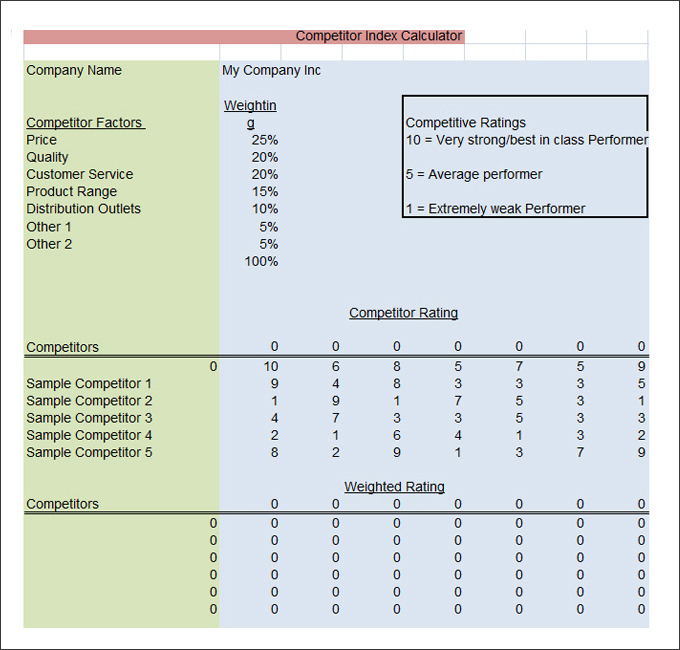Select the 25% weighting for Price

[x=265, y=140]
